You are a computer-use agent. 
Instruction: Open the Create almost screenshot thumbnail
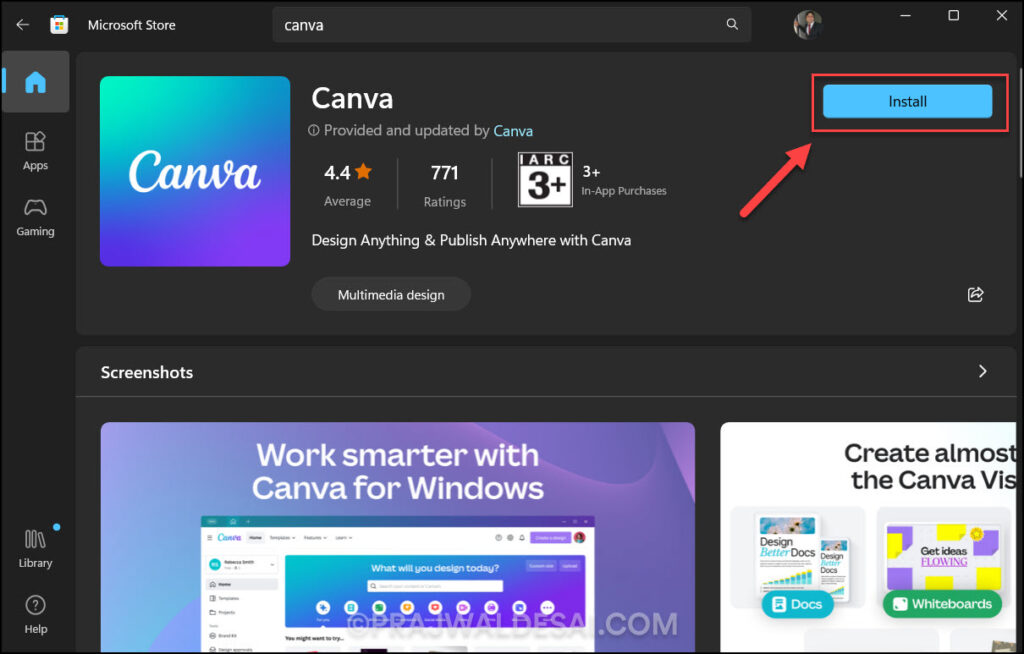coord(868,537)
